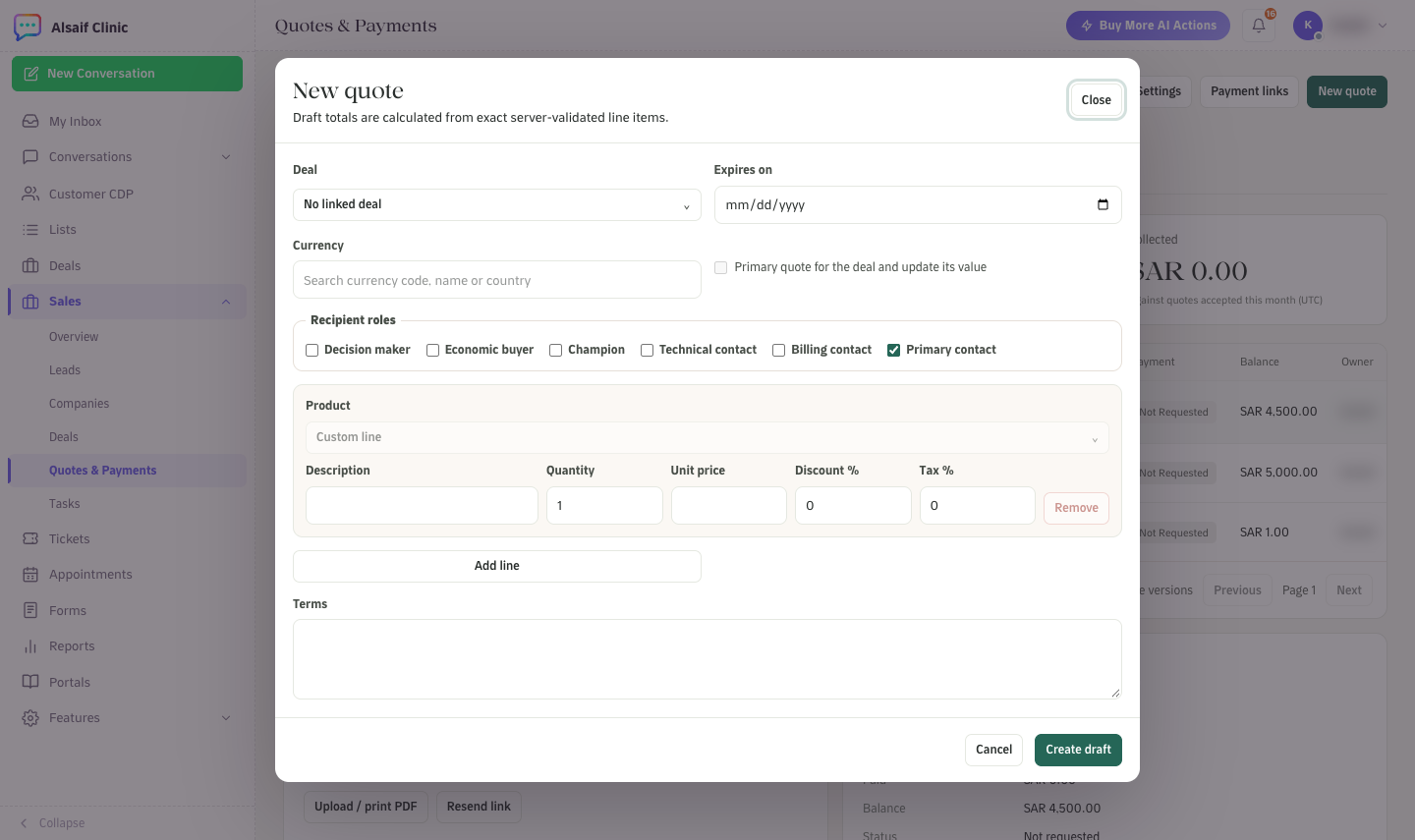The width and height of the screenshot is (1415, 840).
Task: Collapse the Sales sidebar section chevron
Action: pos(226,302)
